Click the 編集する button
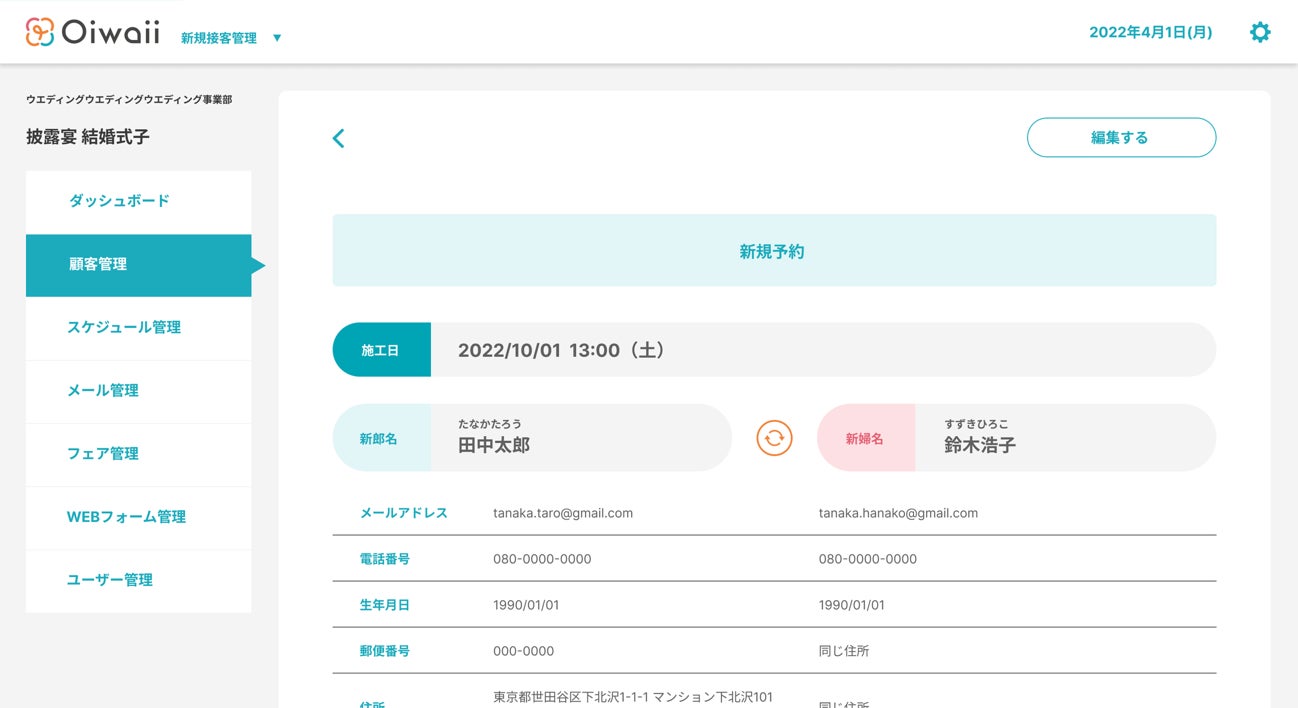This screenshot has width=1298, height=708. click(1121, 138)
